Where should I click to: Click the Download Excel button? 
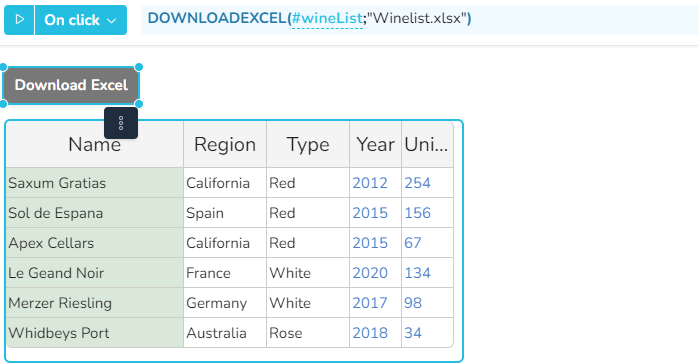click(x=71, y=85)
